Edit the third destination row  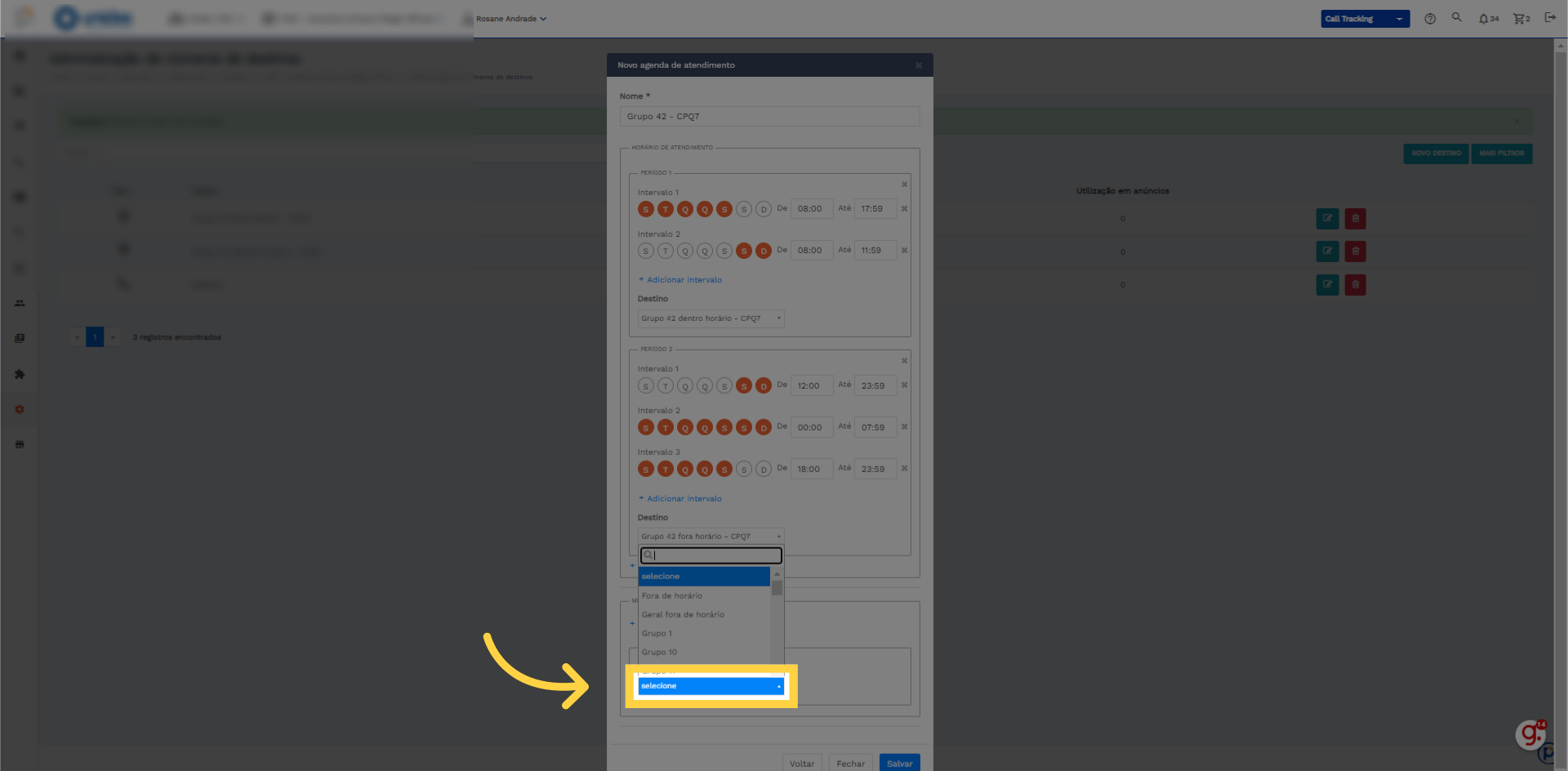click(x=1327, y=285)
